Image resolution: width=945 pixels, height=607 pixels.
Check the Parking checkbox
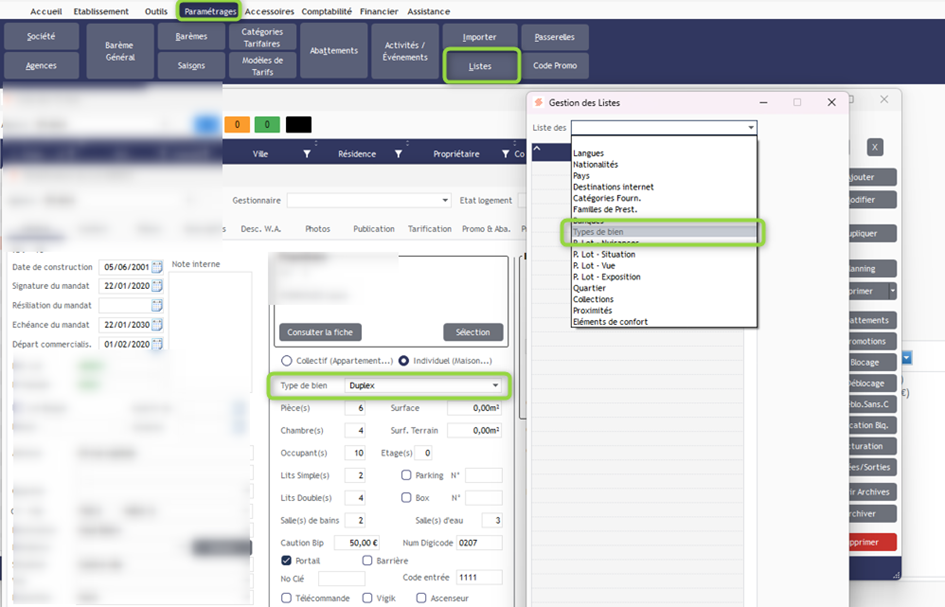point(406,476)
